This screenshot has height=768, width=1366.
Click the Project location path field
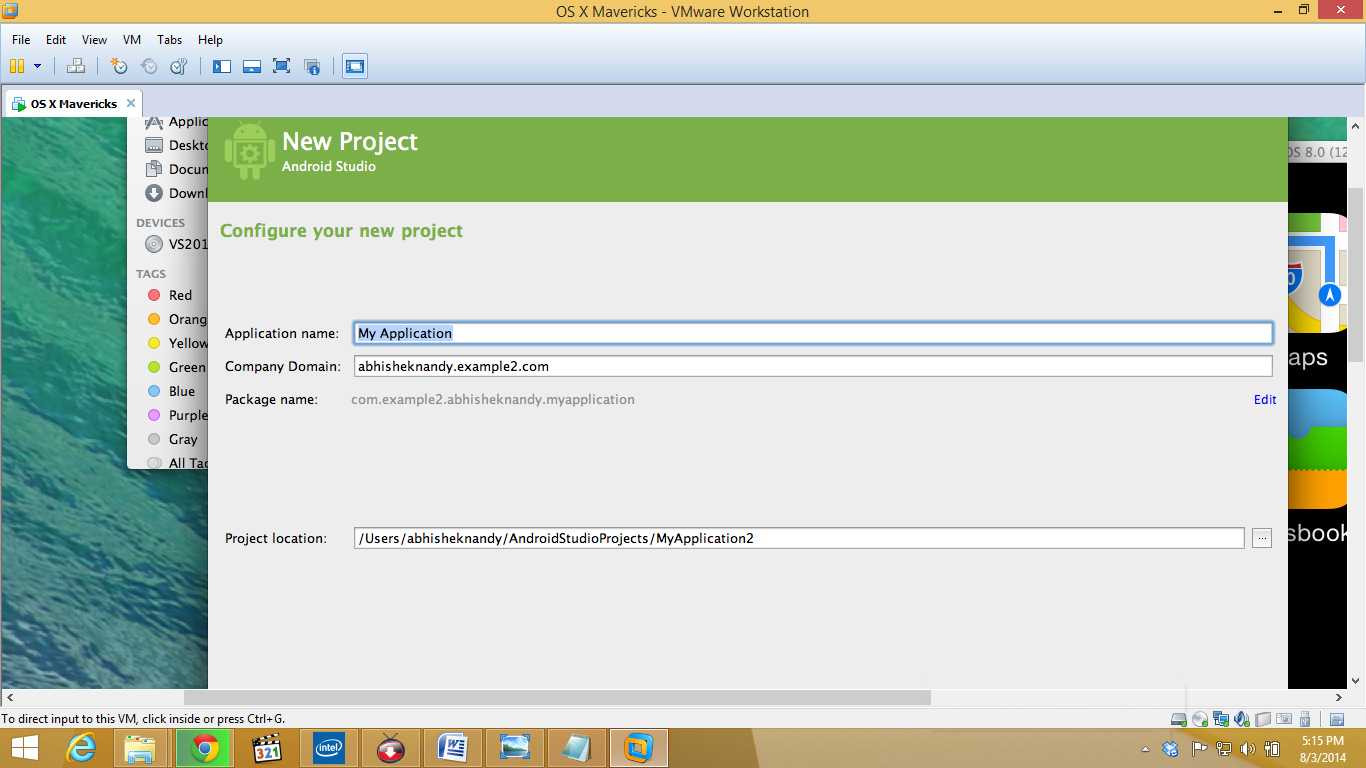(x=799, y=538)
